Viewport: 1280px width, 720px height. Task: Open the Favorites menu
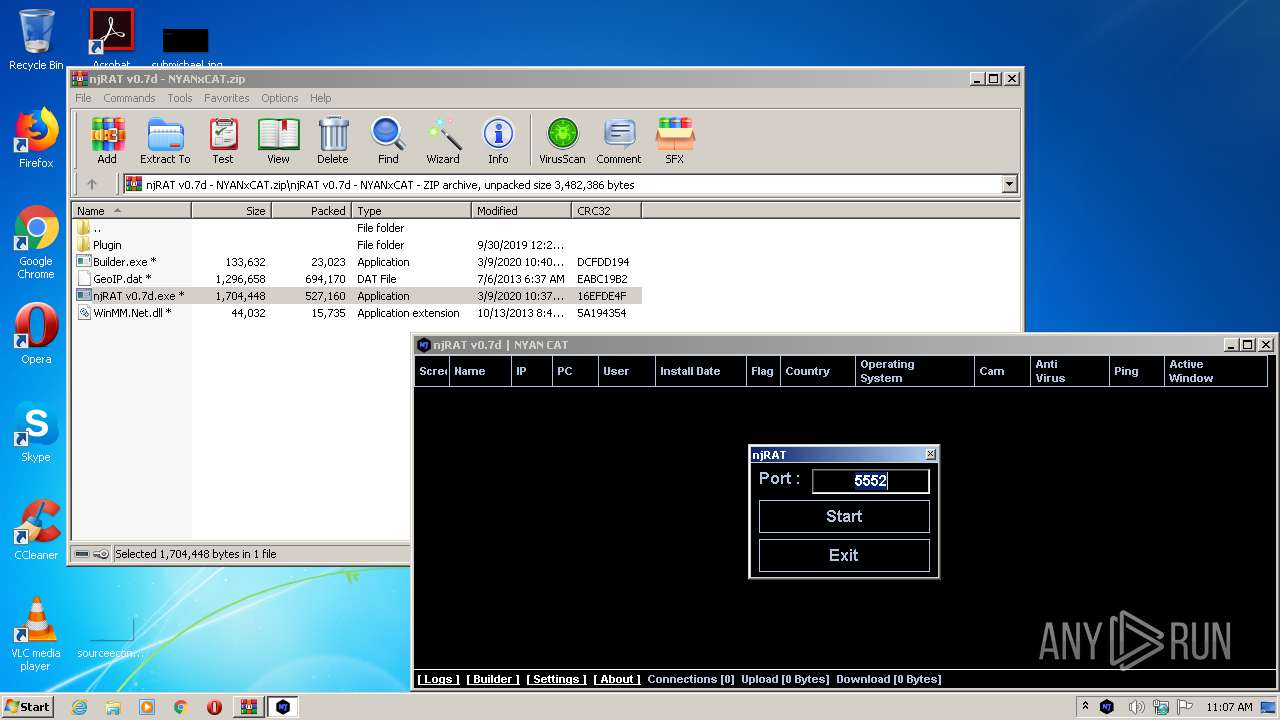227,98
